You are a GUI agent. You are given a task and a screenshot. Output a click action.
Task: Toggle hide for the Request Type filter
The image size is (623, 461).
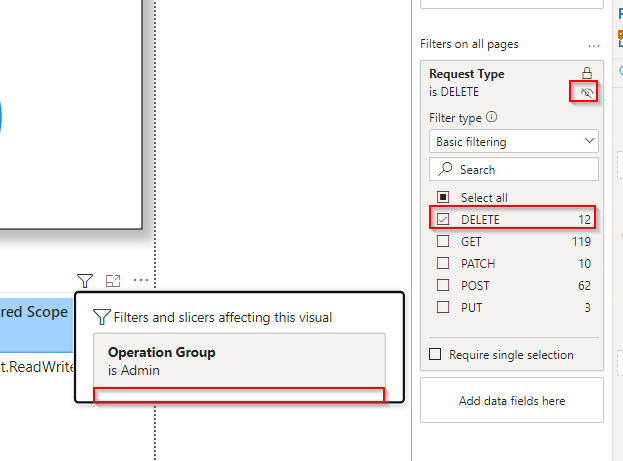coord(586,93)
